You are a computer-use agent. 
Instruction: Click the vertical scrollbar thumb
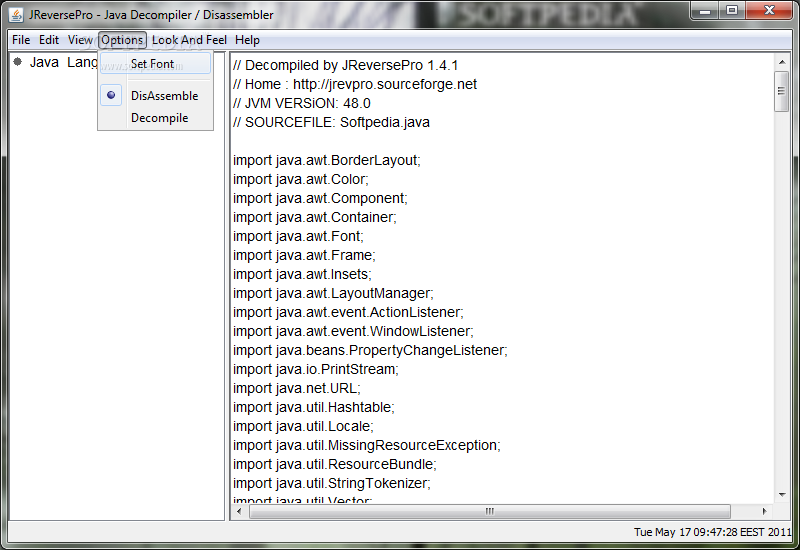point(782,91)
